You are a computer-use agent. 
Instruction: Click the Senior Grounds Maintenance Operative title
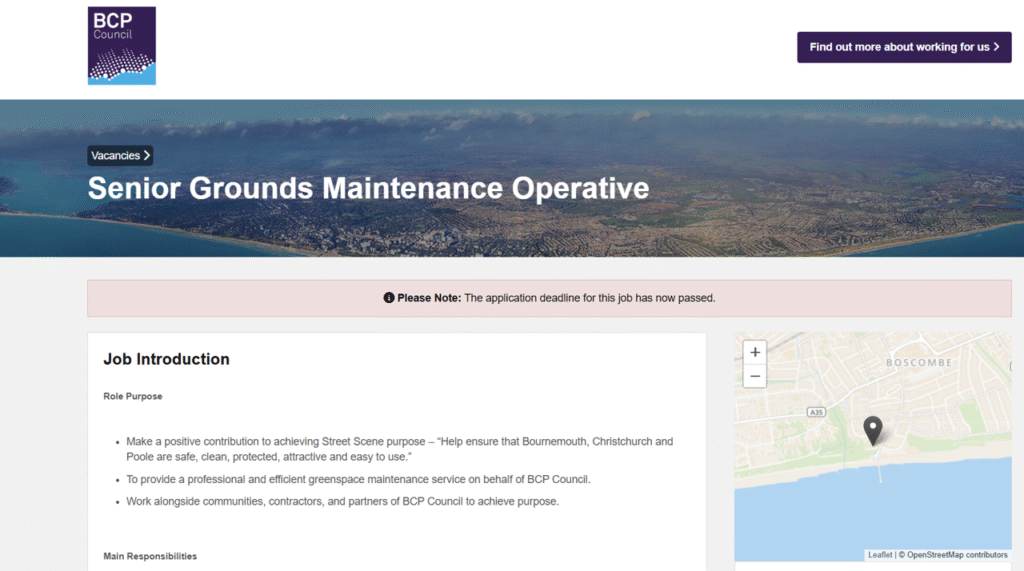click(x=368, y=188)
